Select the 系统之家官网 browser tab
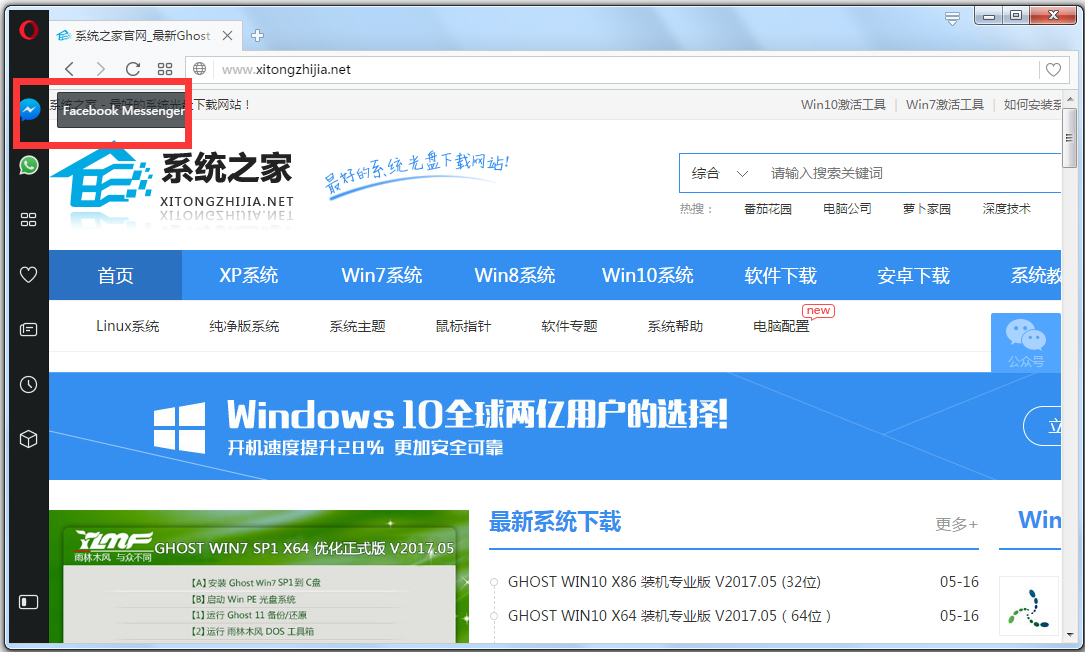Screen dimensions: 1085x652 pyautogui.click(x=145, y=35)
